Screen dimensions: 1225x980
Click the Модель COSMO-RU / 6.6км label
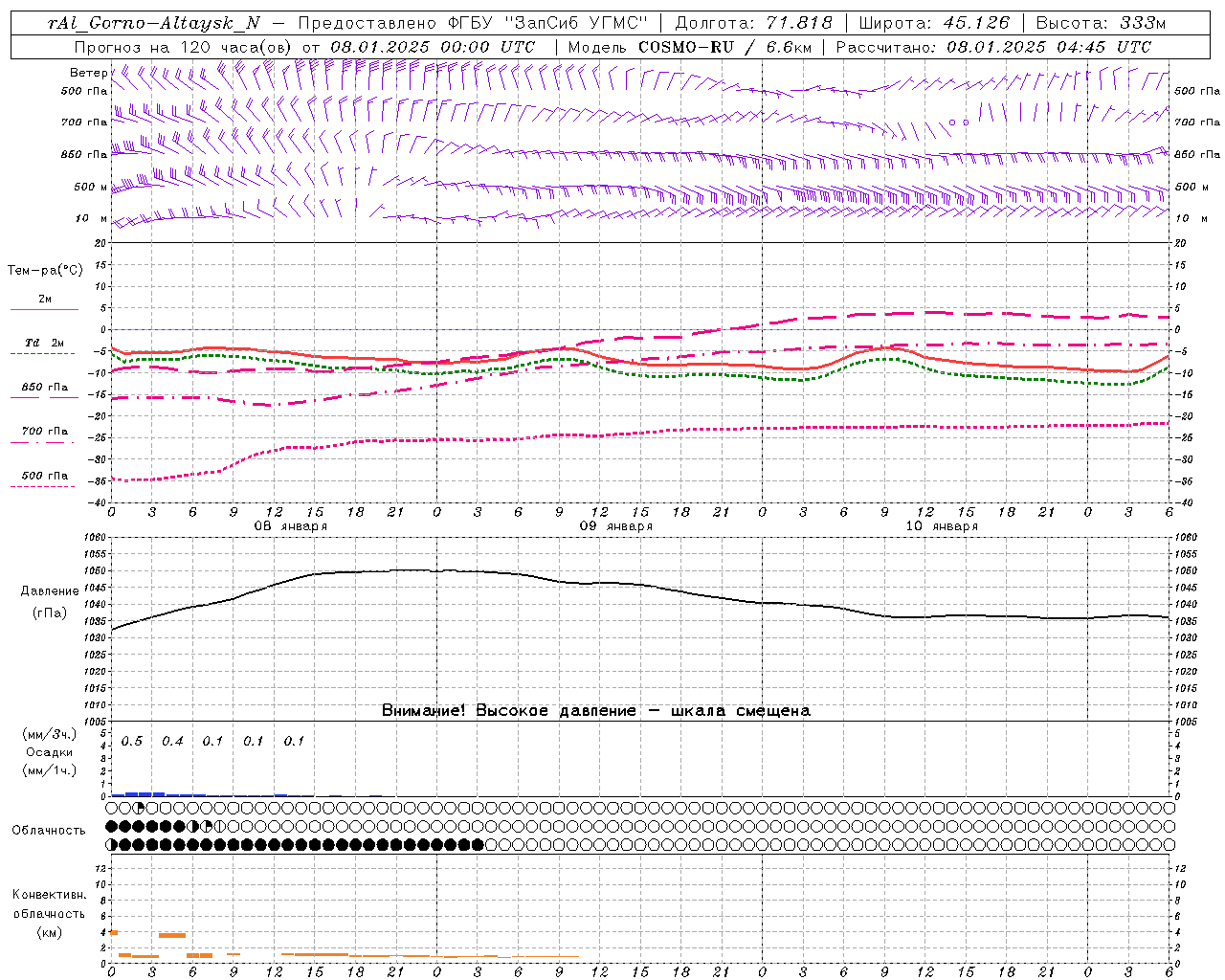pyautogui.click(x=689, y=47)
